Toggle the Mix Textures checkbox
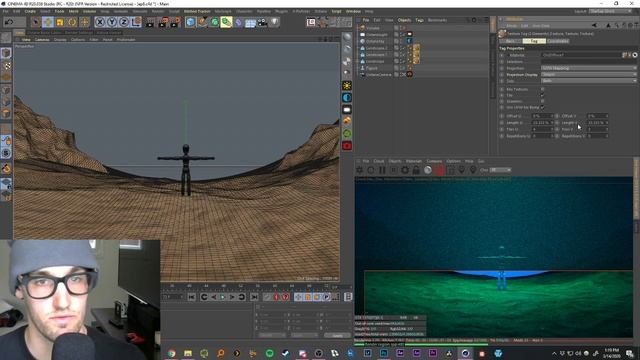The image size is (640, 360). (542, 89)
